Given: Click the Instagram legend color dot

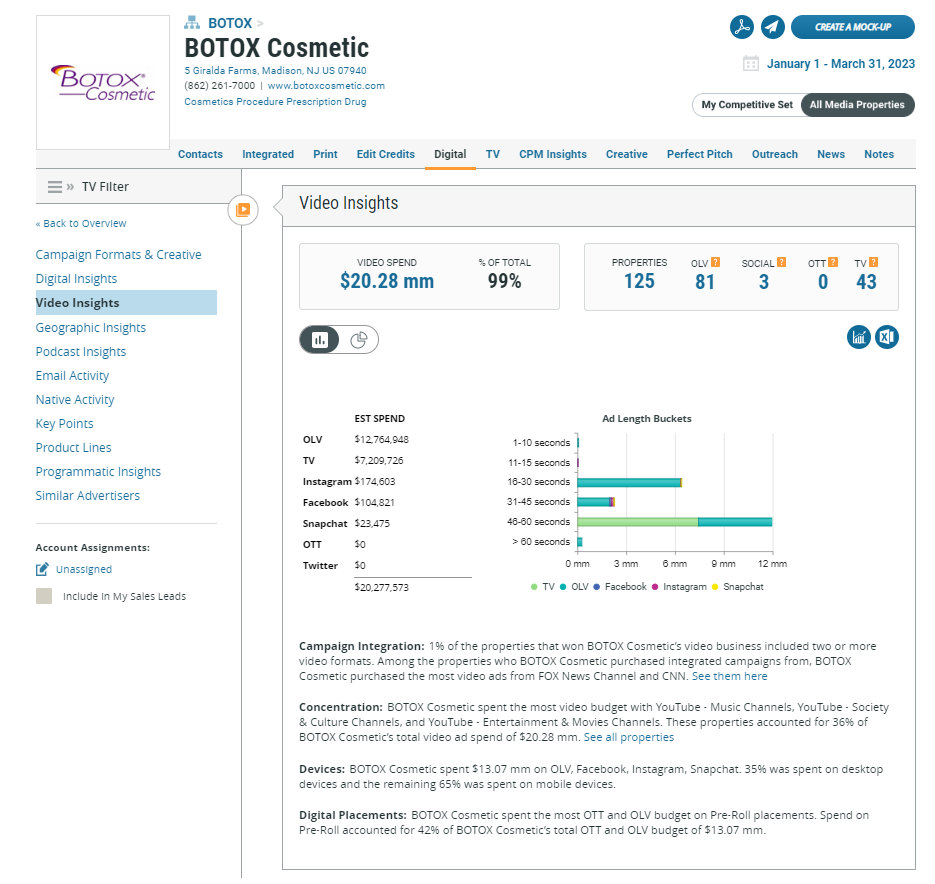Looking at the screenshot, I should [x=655, y=587].
